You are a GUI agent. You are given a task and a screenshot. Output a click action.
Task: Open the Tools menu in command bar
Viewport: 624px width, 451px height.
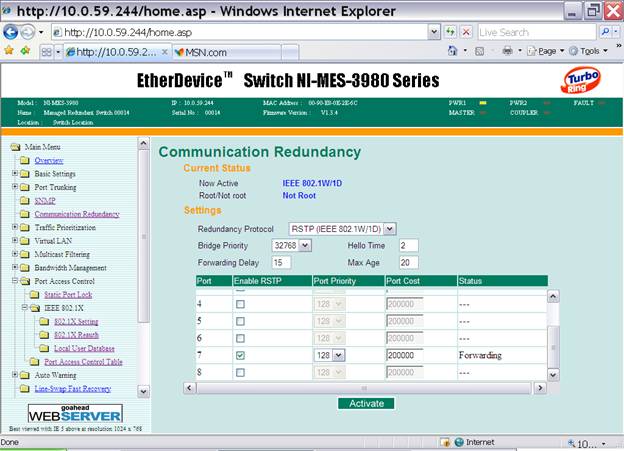tap(593, 51)
